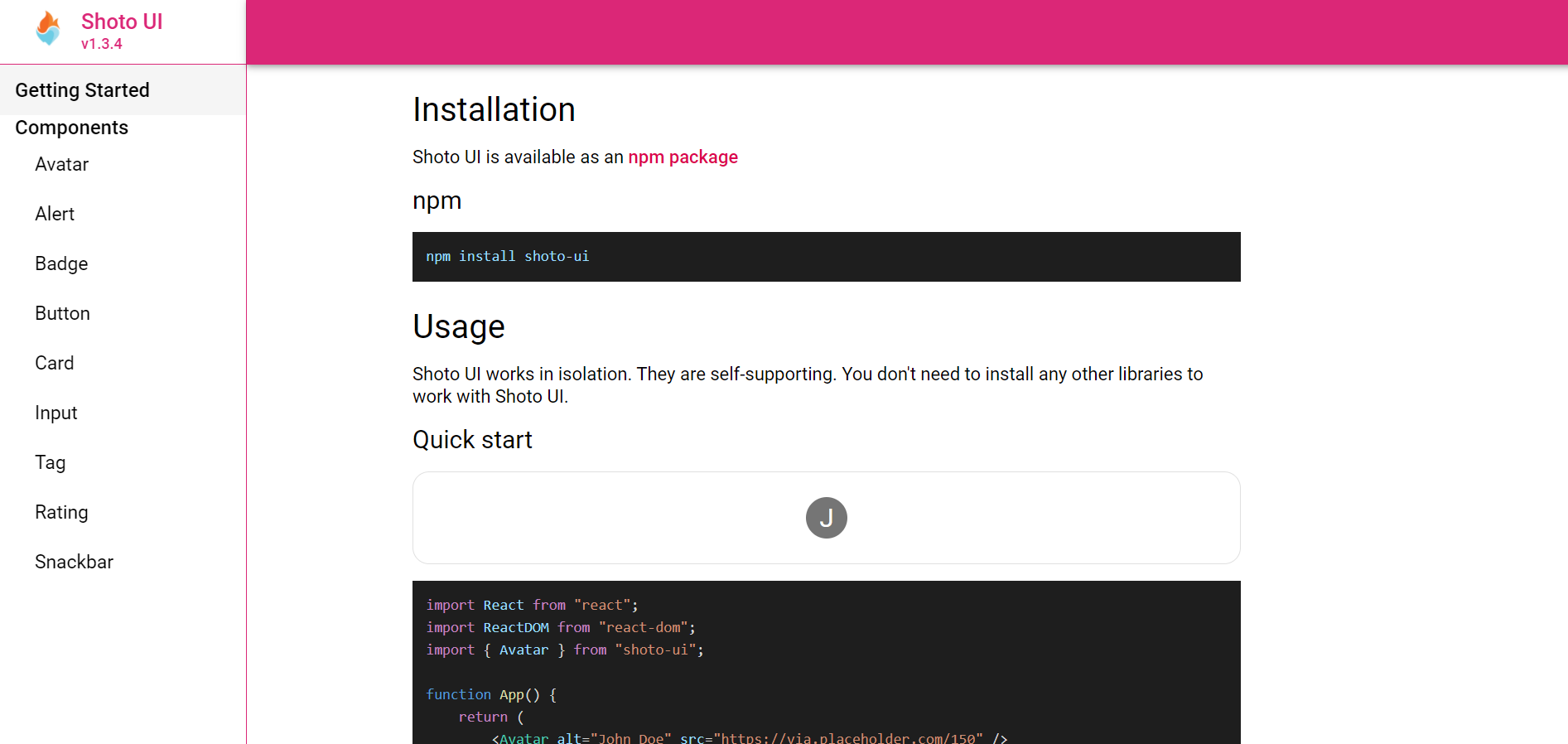1568x744 pixels.
Task: Click the Shoto UI title text
Action: coord(122,22)
